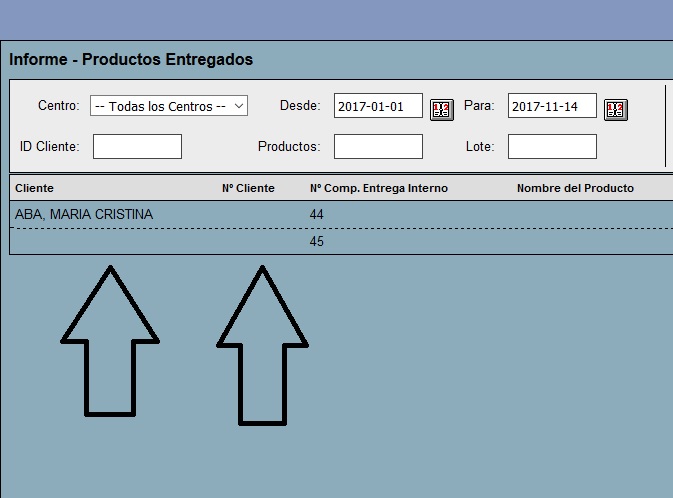Click the Desde date field
Screen dimensions: 673x498
pos(378,106)
